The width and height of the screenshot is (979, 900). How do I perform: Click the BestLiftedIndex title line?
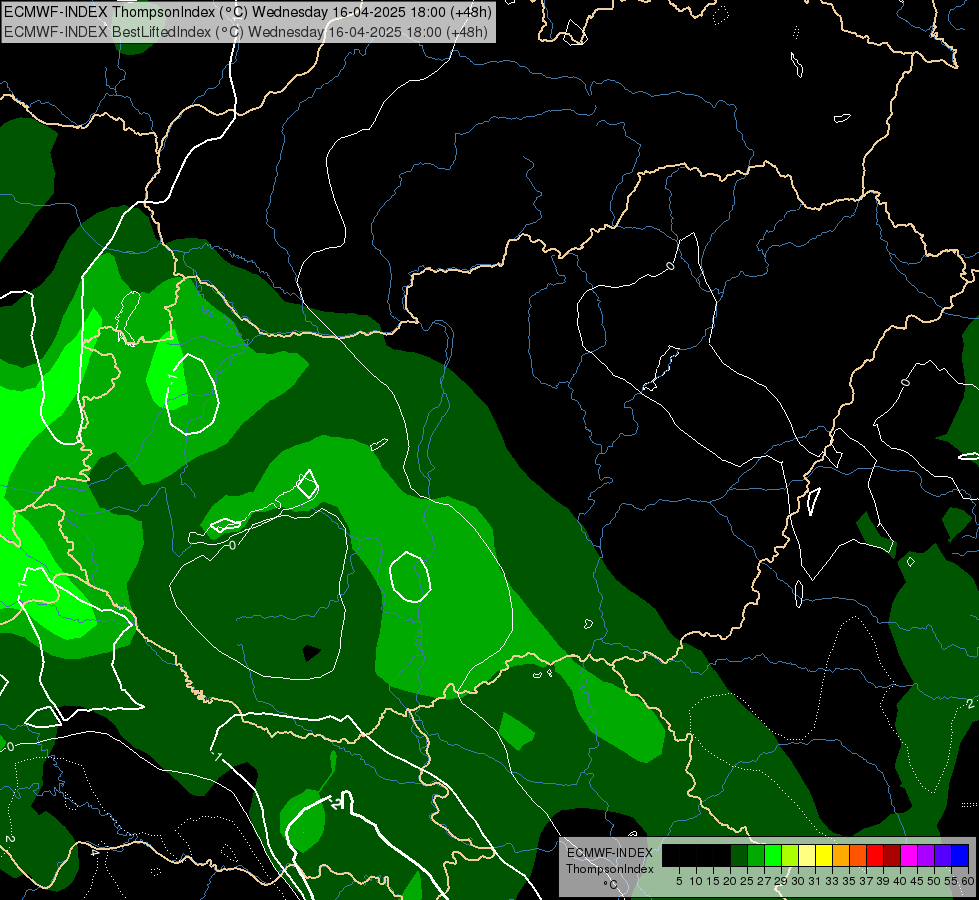pos(246,32)
